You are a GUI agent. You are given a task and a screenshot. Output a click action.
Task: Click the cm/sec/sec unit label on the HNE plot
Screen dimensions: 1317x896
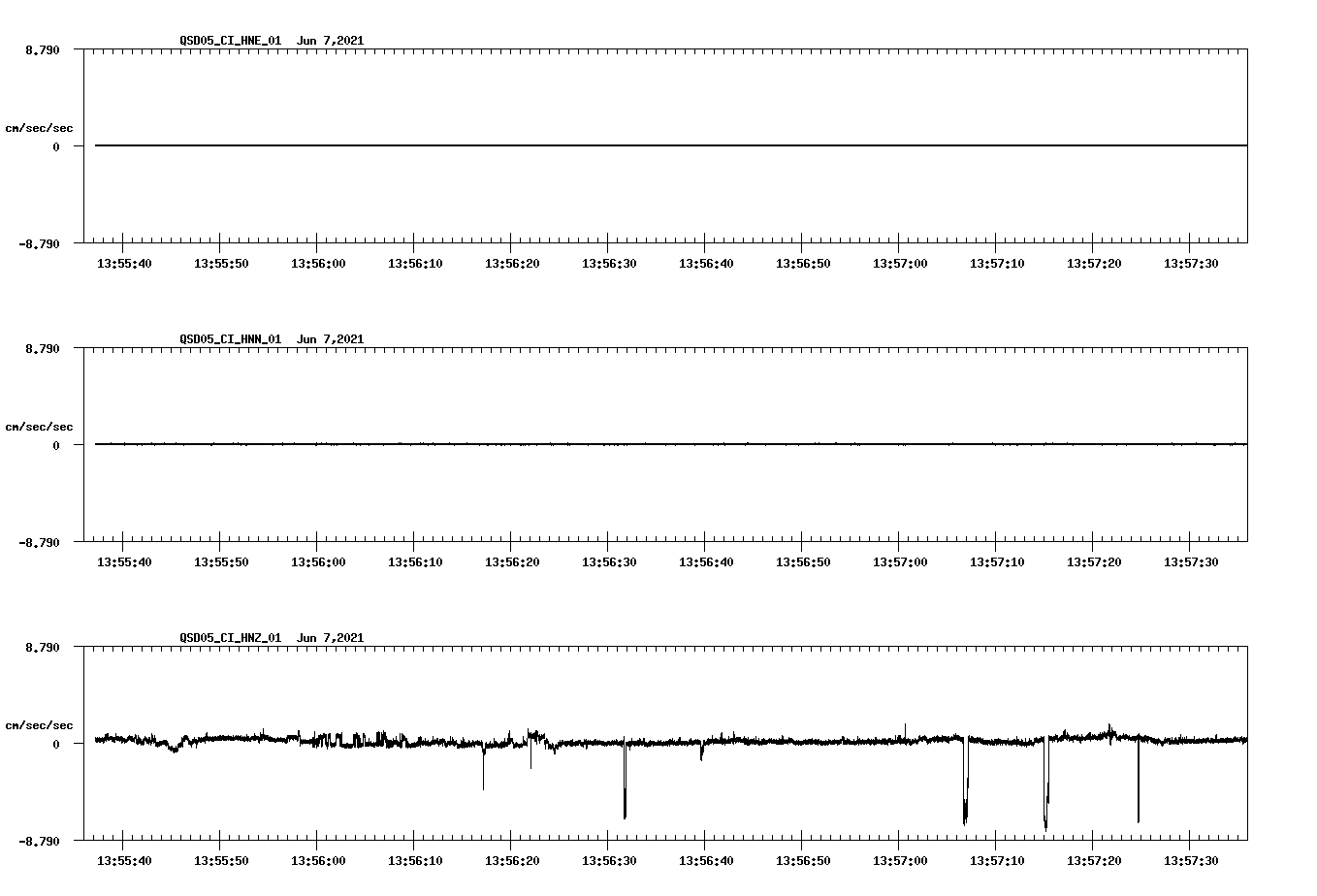pyautogui.click(x=39, y=128)
